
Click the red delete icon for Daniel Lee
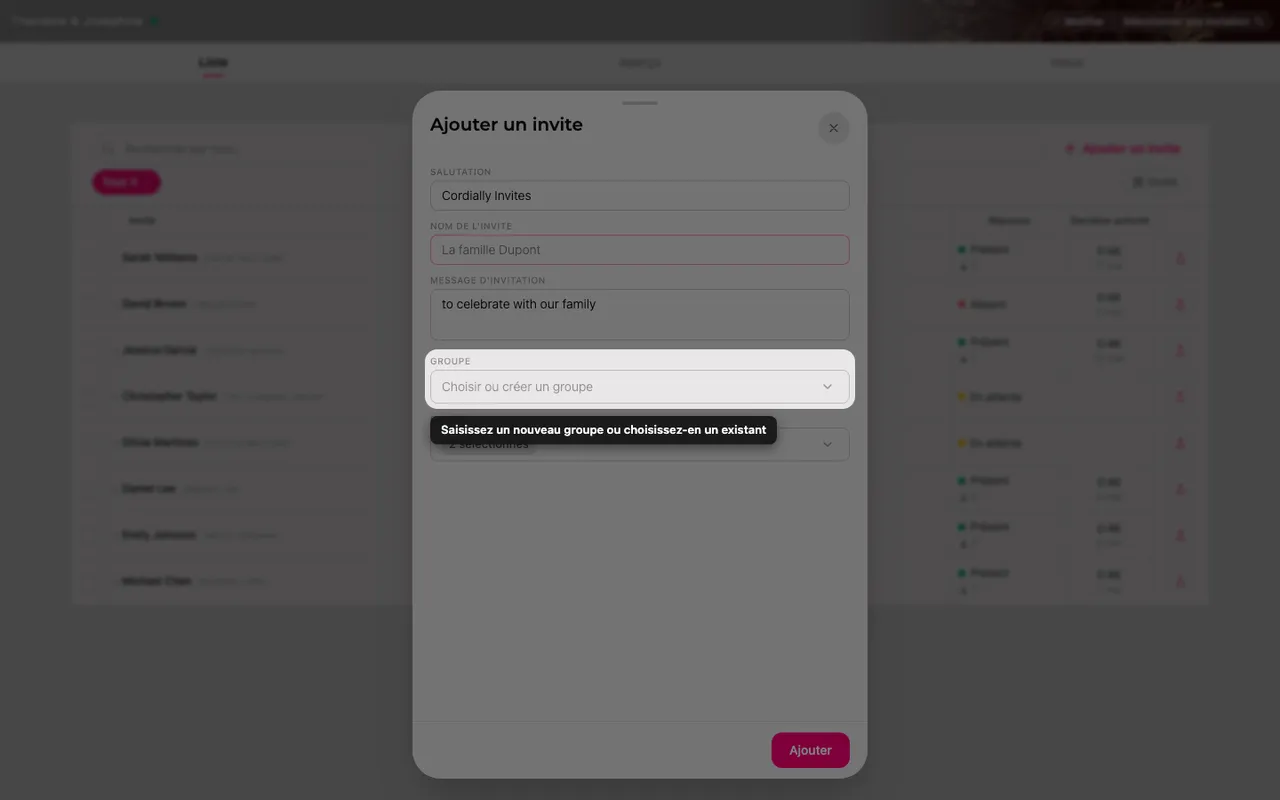(x=1180, y=489)
